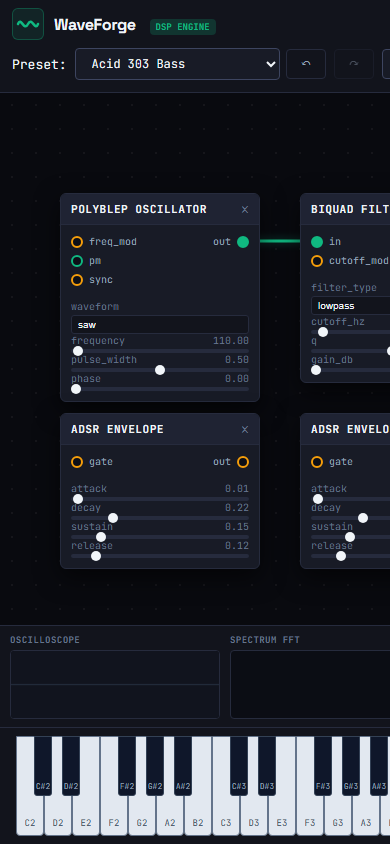Click the frequency value 110.00
390x844 pixels.
click(231, 341)
